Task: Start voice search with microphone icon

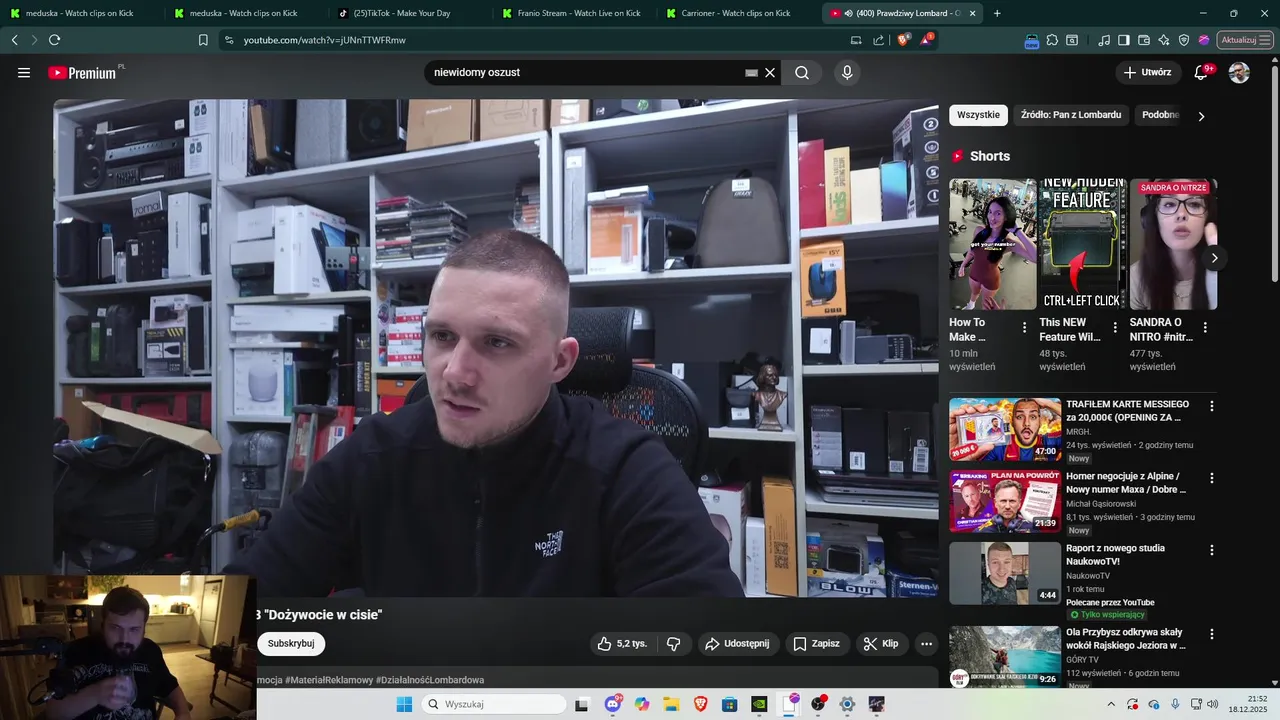Action: [x=847, y=73]
